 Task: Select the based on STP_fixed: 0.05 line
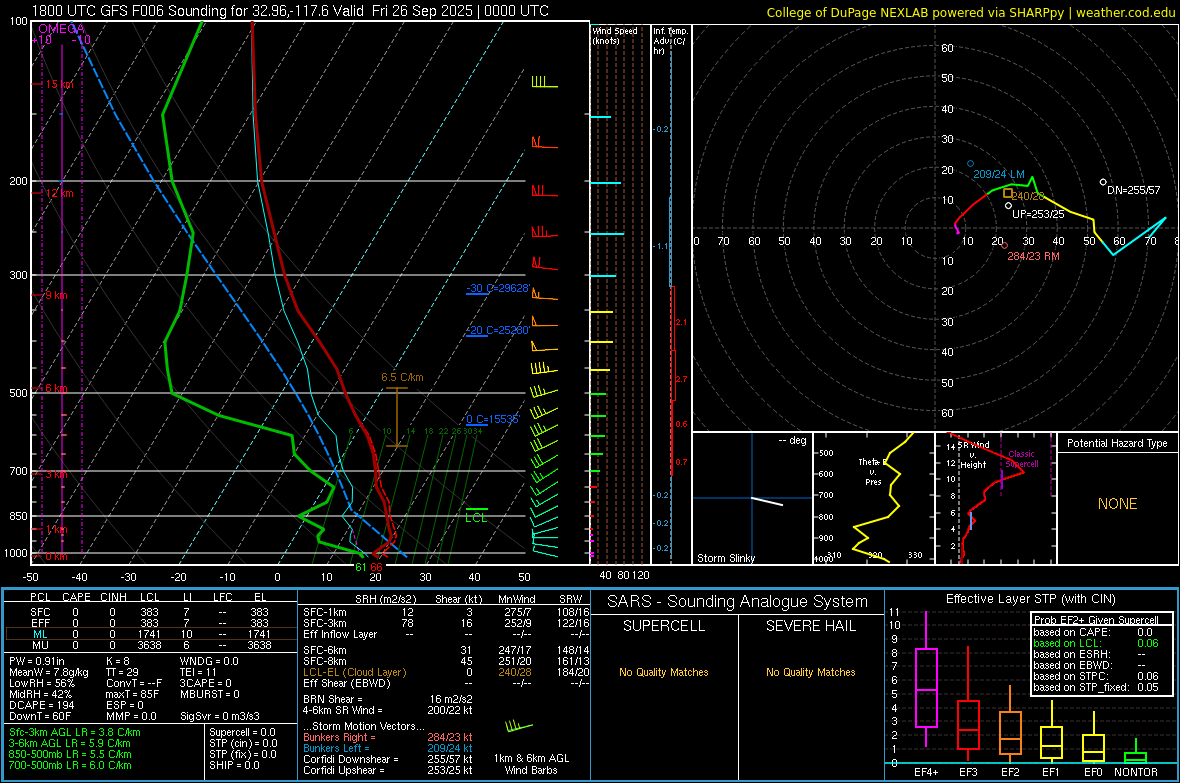pyautogui.click(x=1096, y=687)
